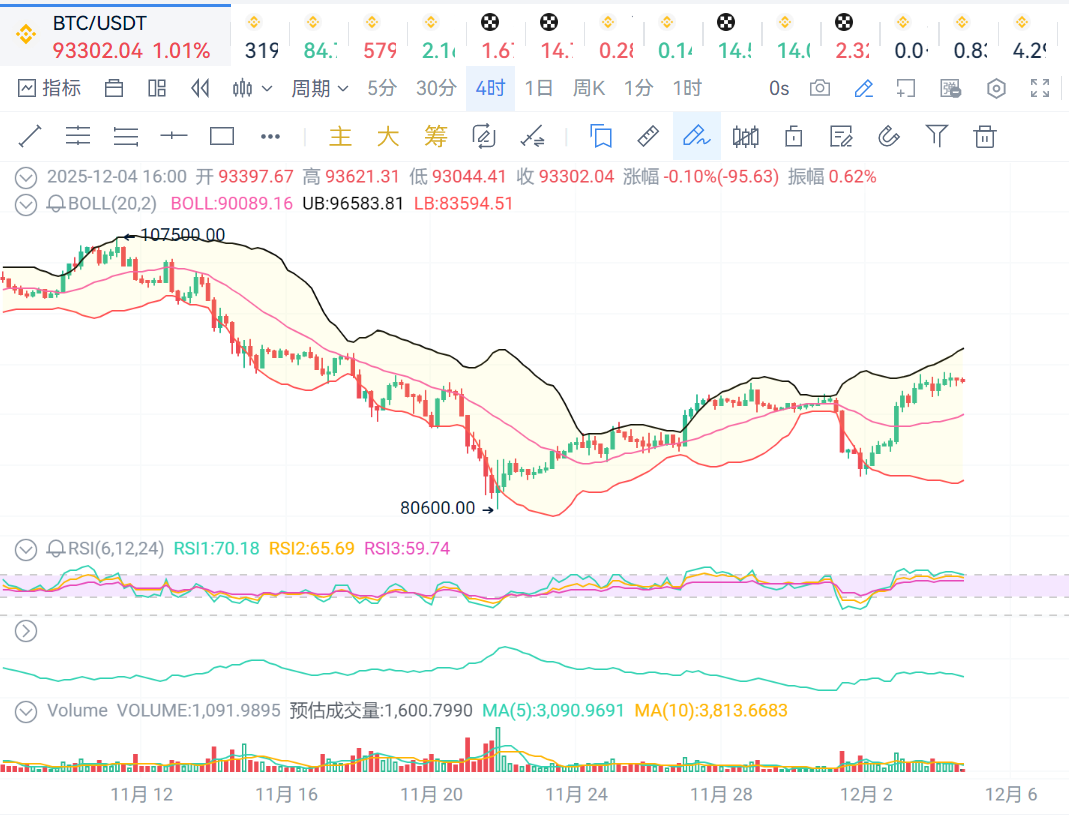Select the trend line drawing tool
The height and width of the screenshot is (819, 1069).
[x=30, y=136]
